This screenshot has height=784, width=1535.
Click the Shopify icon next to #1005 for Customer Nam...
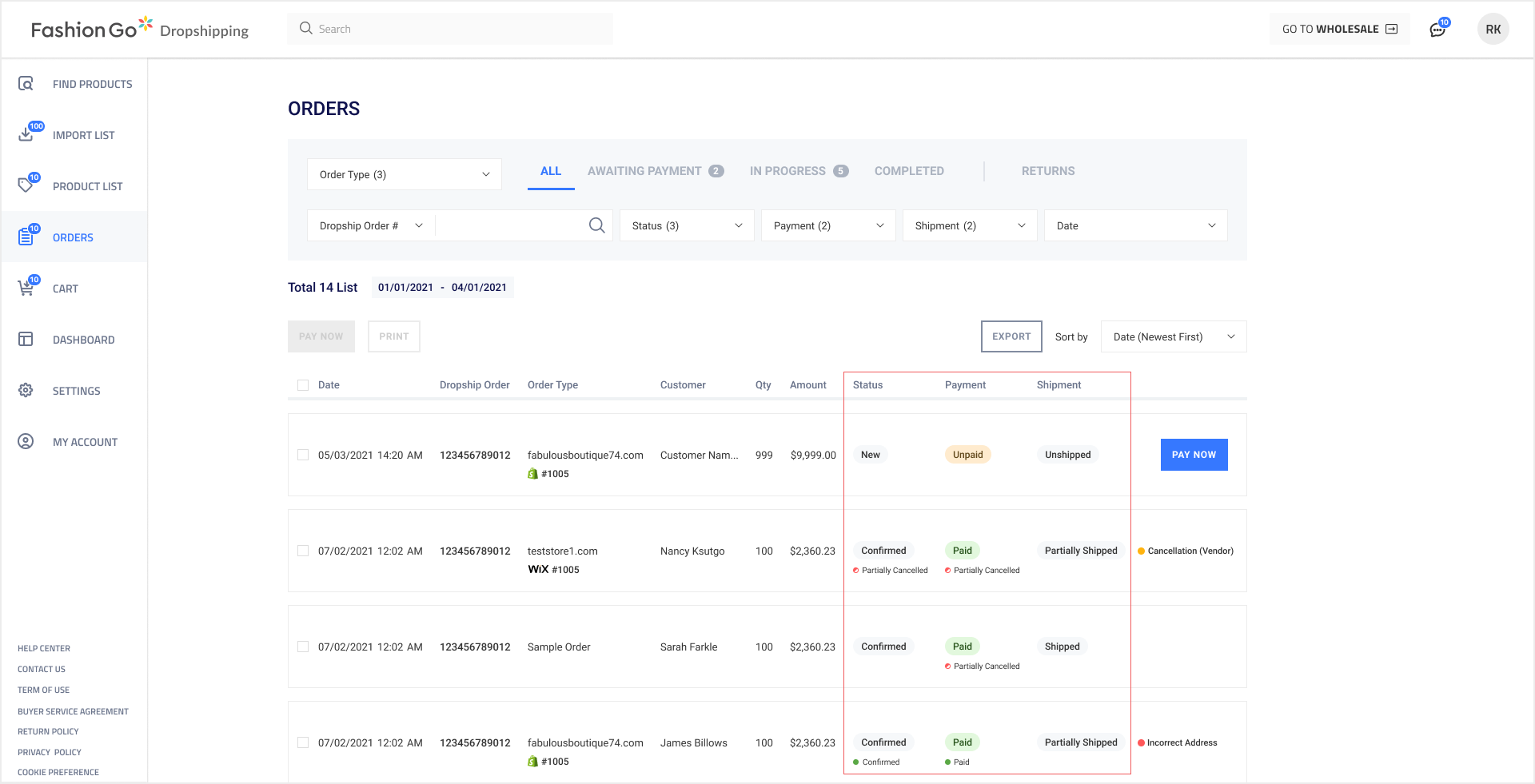tap(532, 474)
